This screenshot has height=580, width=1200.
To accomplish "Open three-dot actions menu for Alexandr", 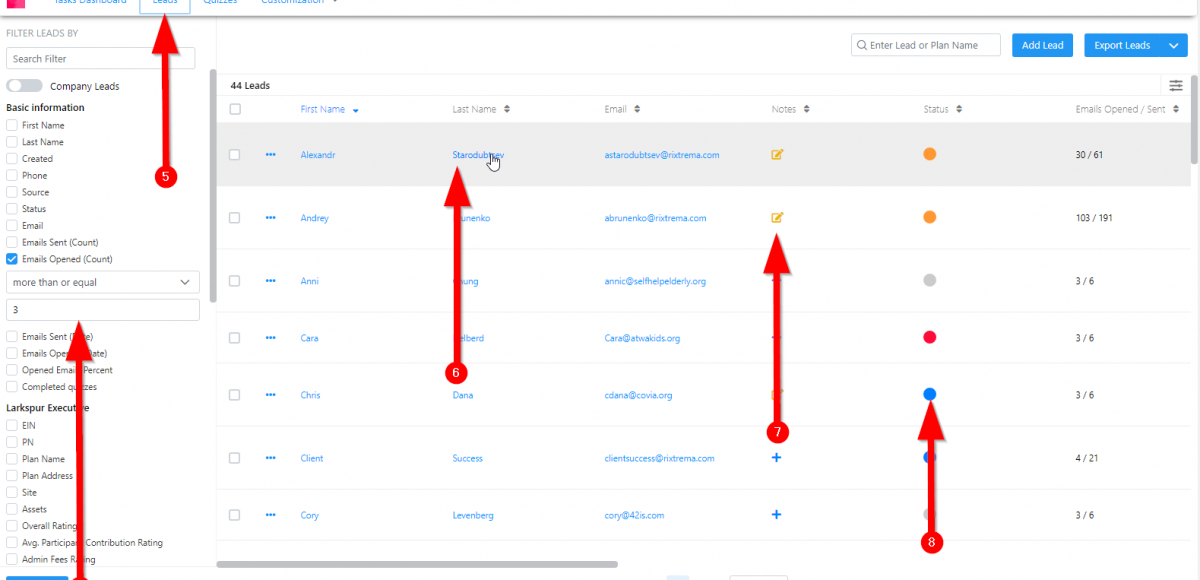I will tap(270, 155).
